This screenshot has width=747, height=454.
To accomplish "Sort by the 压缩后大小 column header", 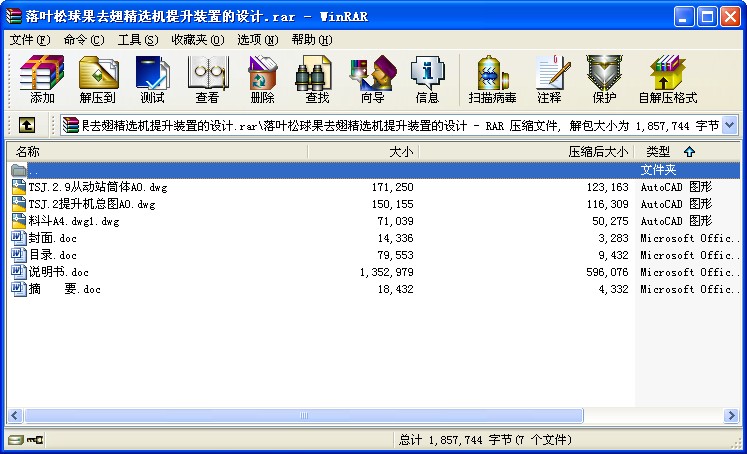I will click(526, 151).
